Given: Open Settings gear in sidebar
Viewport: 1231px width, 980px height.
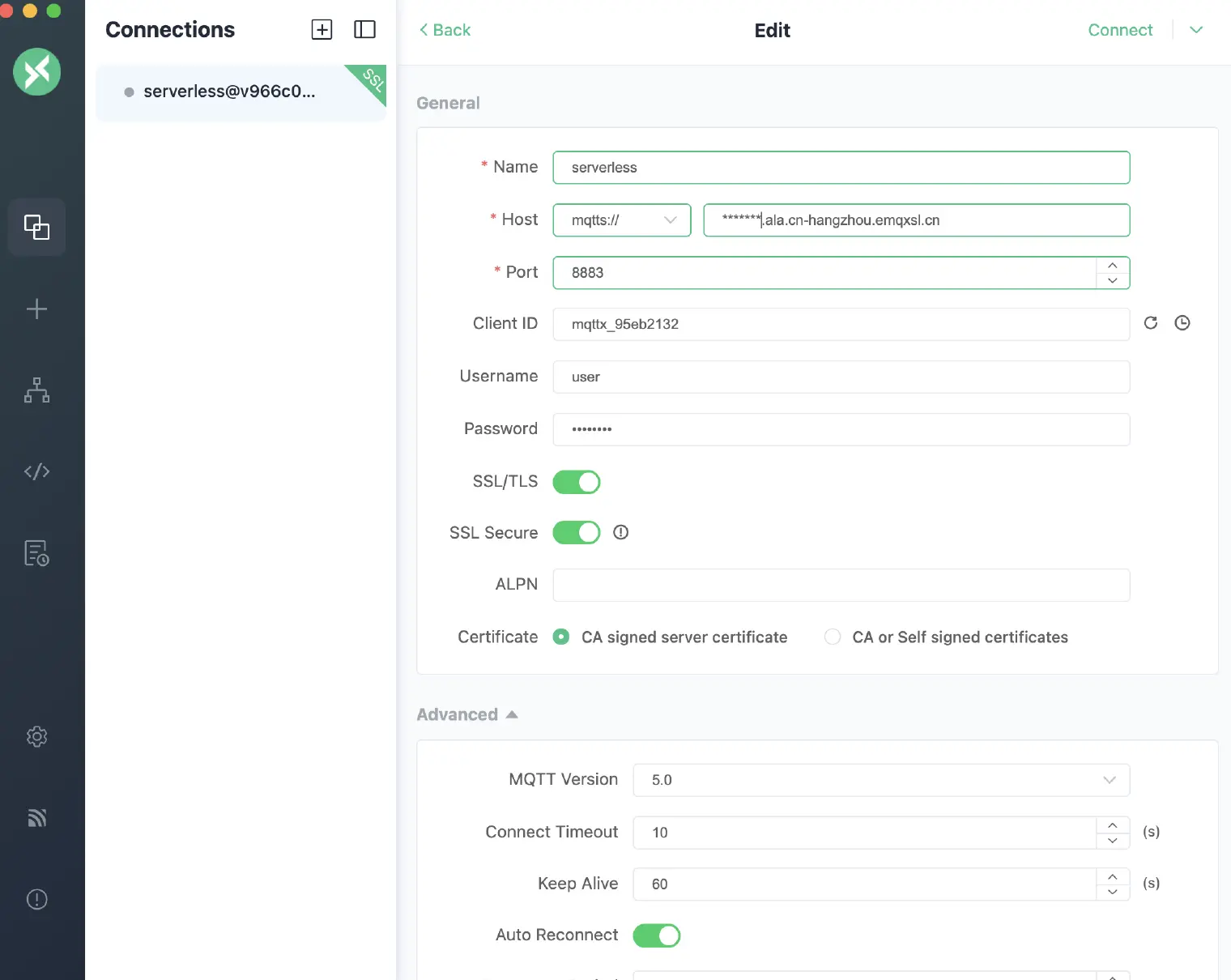Looking at the screenshot, I should pyautogui.click(x=36, y=736).
